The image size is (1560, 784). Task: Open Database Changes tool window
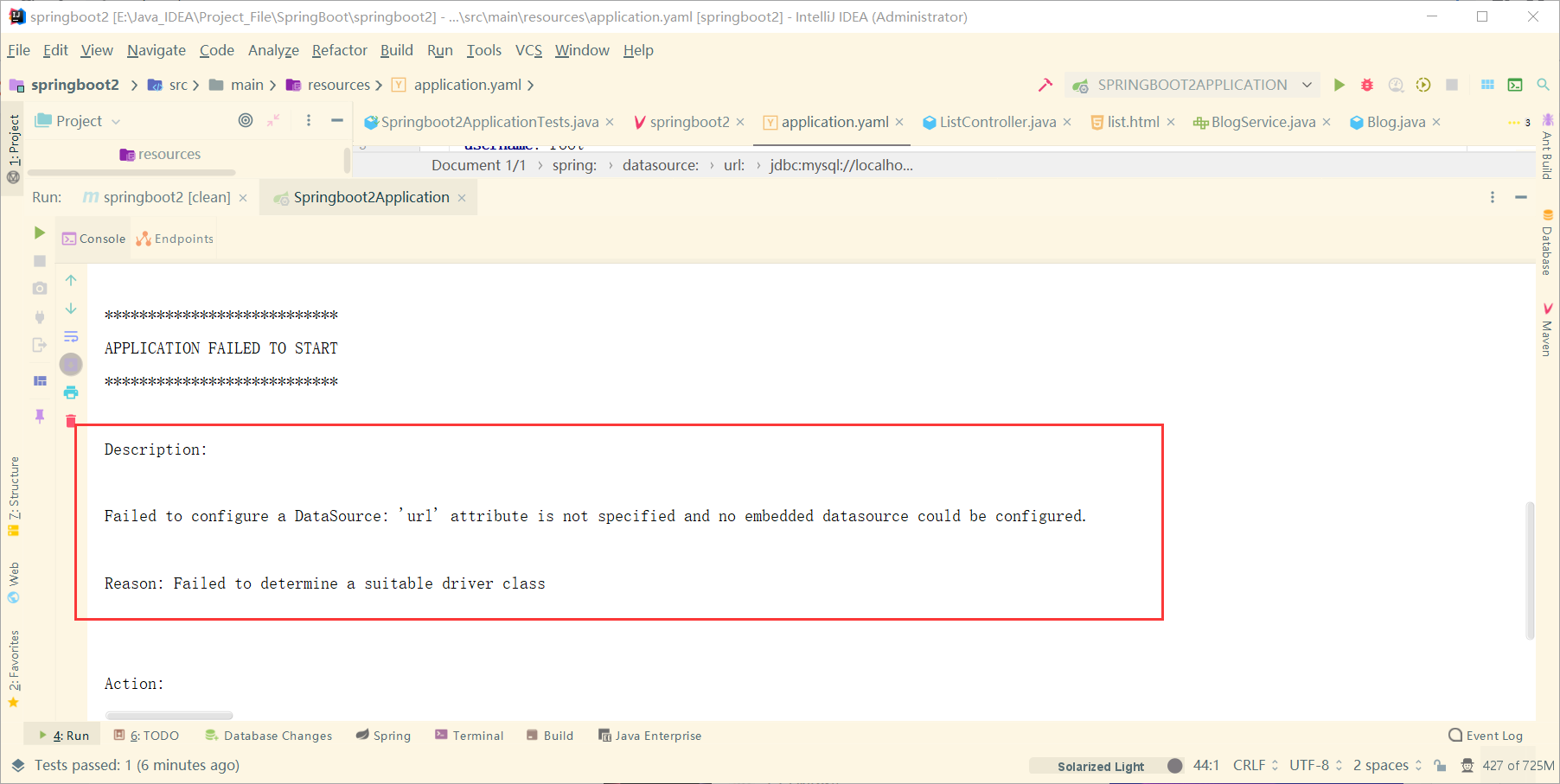coord(269,736)
